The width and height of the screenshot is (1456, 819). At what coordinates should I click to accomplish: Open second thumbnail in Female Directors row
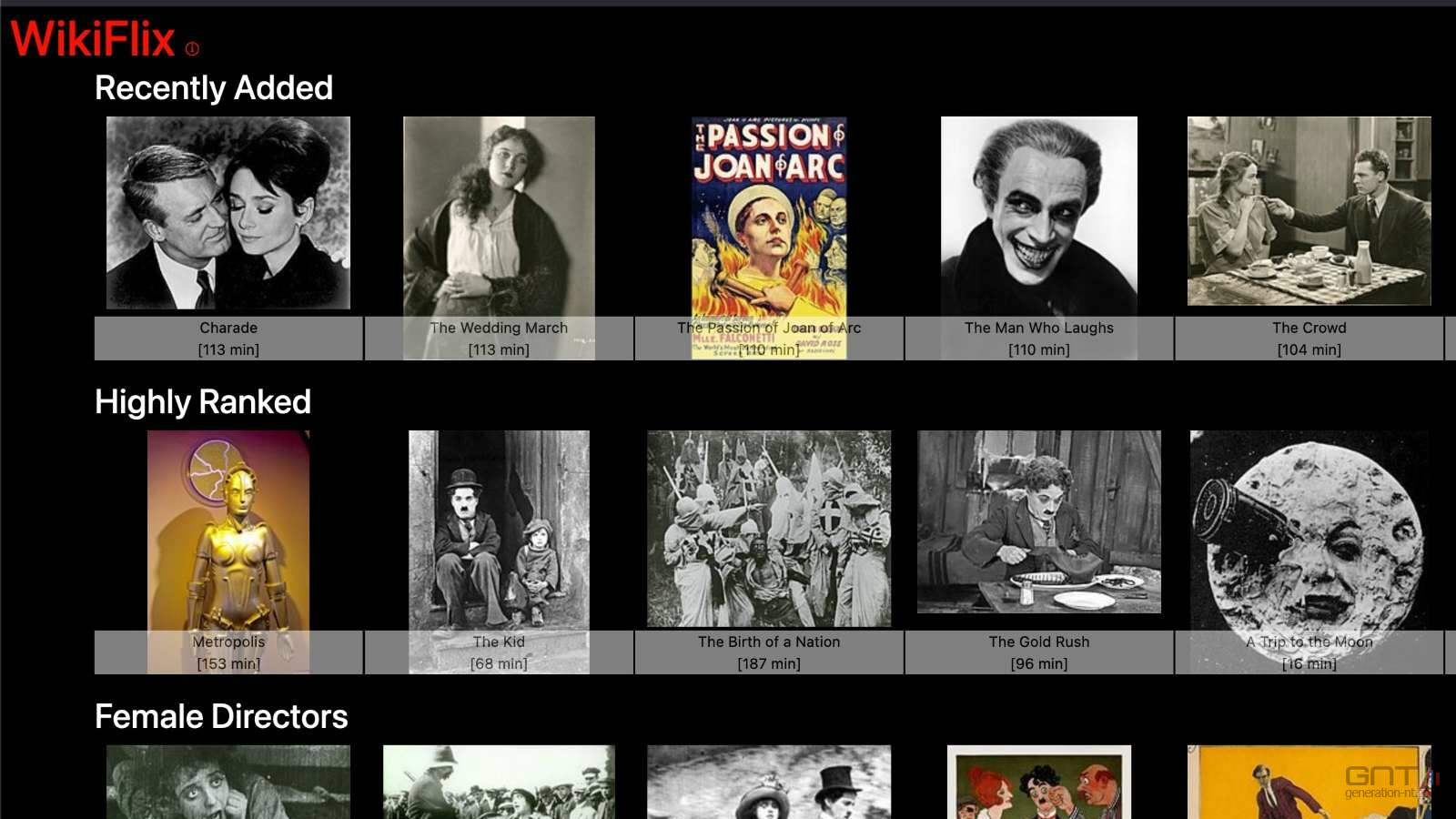pyautogui.click(x=499, y=783)
